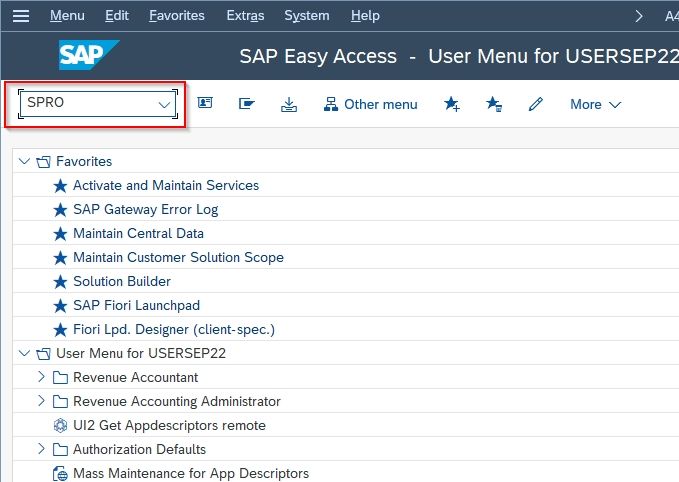Open the Extras menu
This screenshot has height=482, width=679.
[245, 16]
